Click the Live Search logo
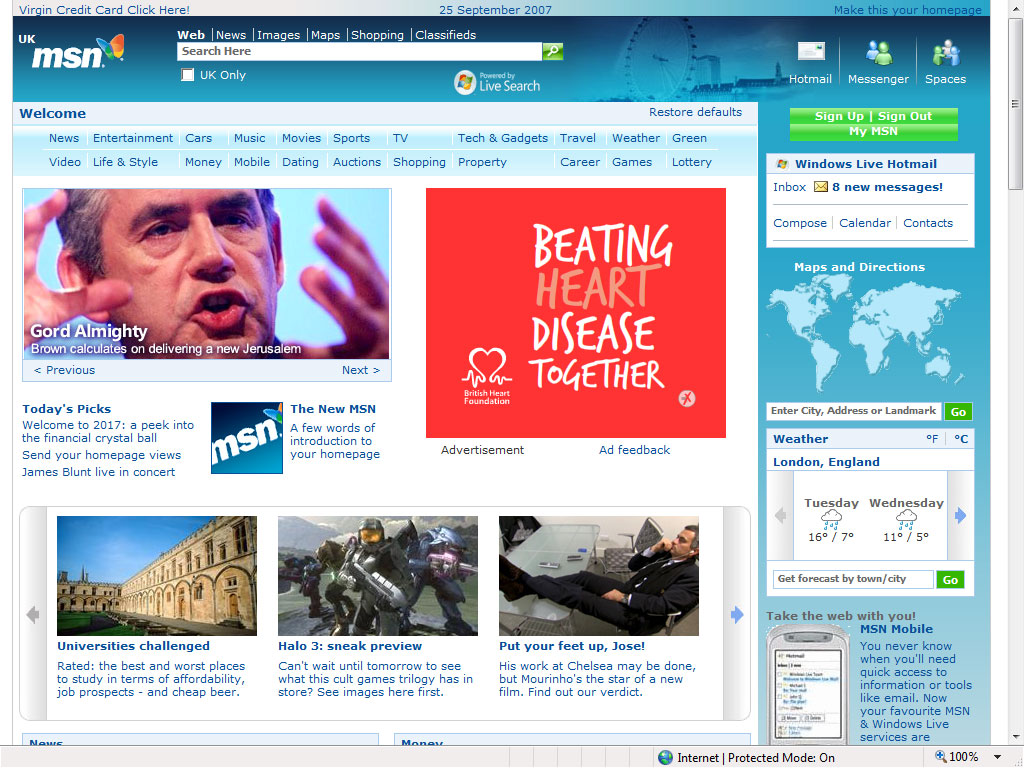1024x768 pixels. coord(498,82)
